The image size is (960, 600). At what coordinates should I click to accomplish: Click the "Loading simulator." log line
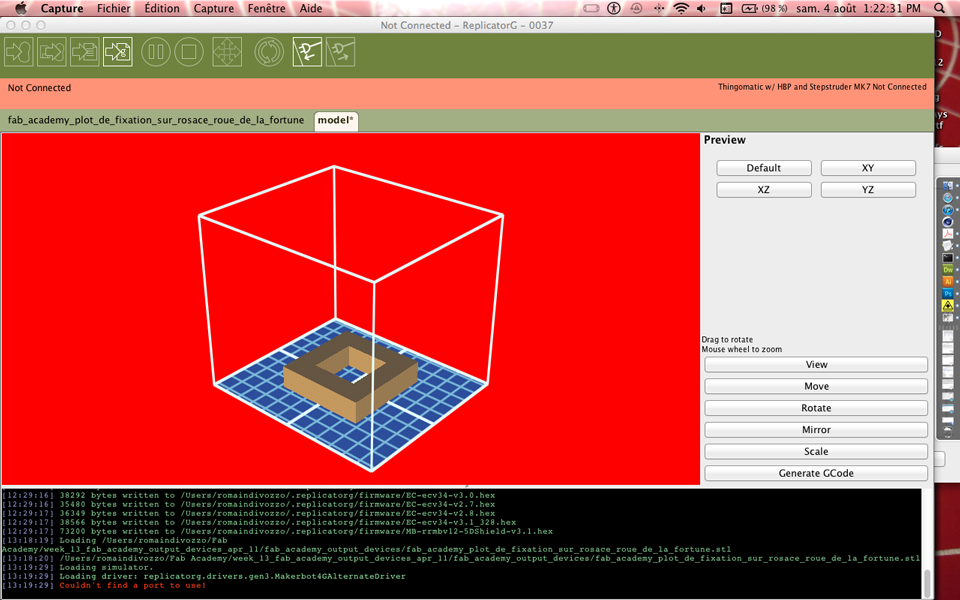tap(106, 568)
